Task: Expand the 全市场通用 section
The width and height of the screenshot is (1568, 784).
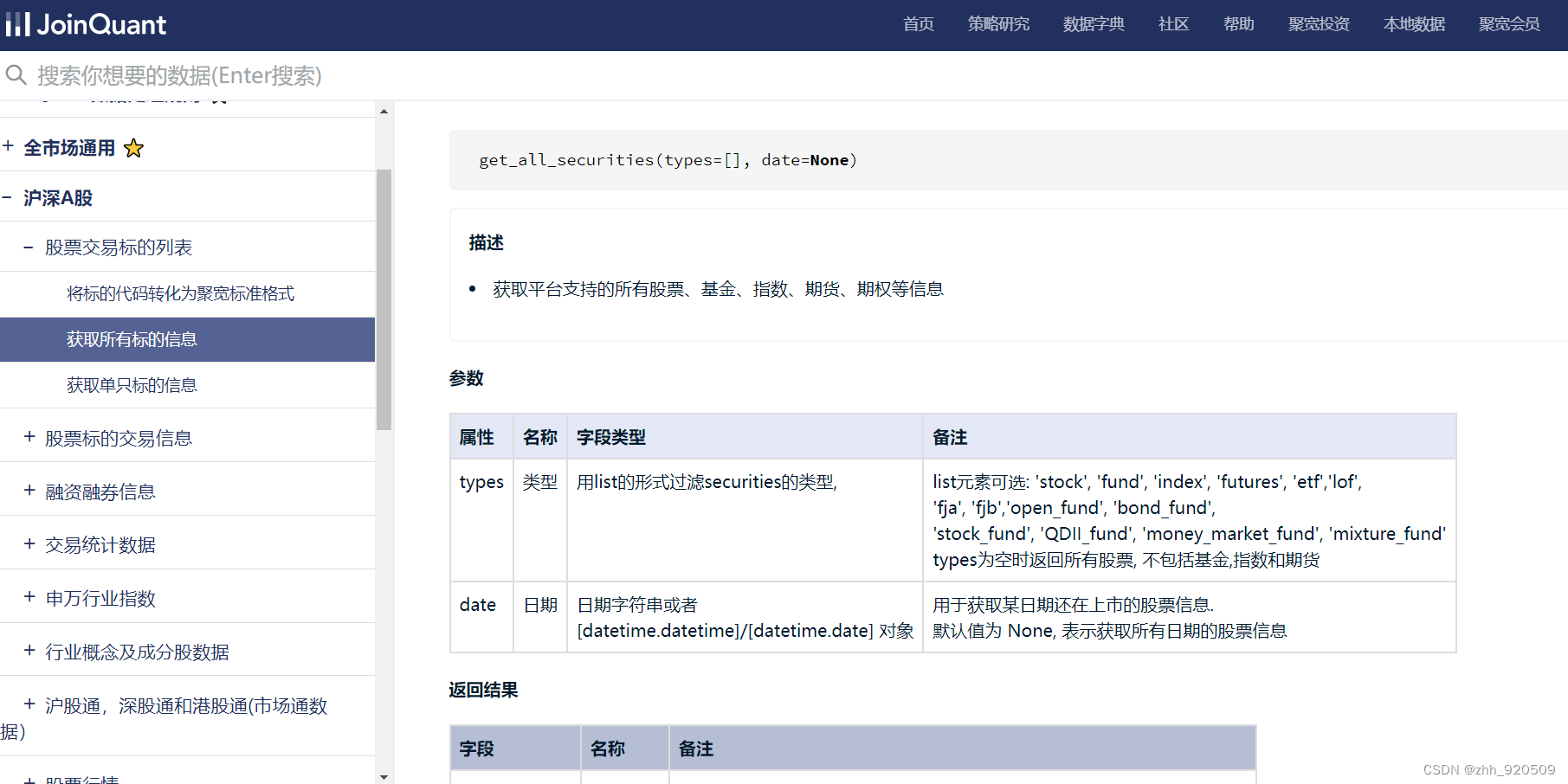Action: 8,145
